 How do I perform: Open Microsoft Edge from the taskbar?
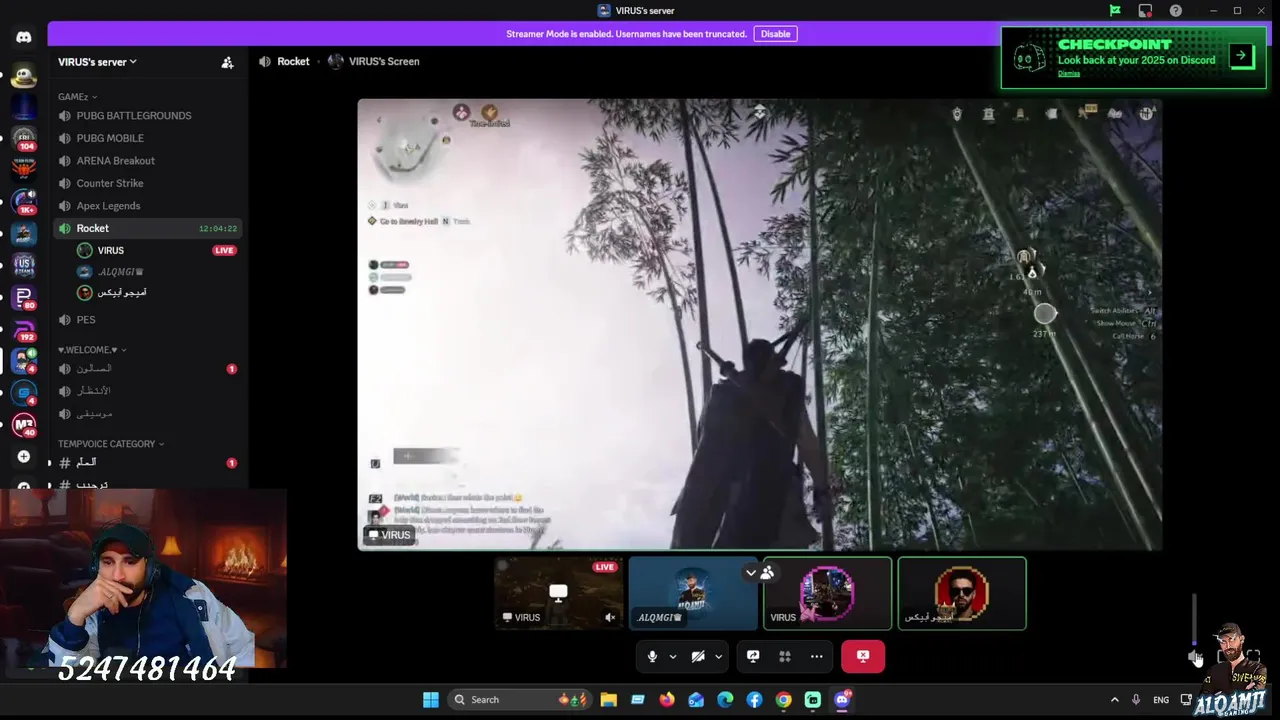pyautogui.click(x=725, y=700)
